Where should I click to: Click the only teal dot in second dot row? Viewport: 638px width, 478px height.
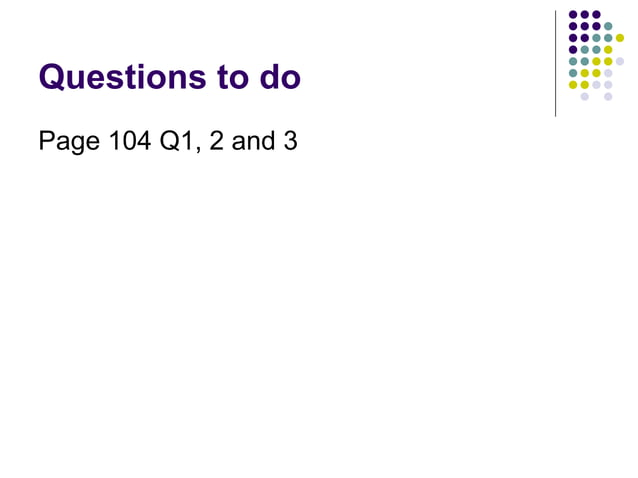click(x=608, y=26)
